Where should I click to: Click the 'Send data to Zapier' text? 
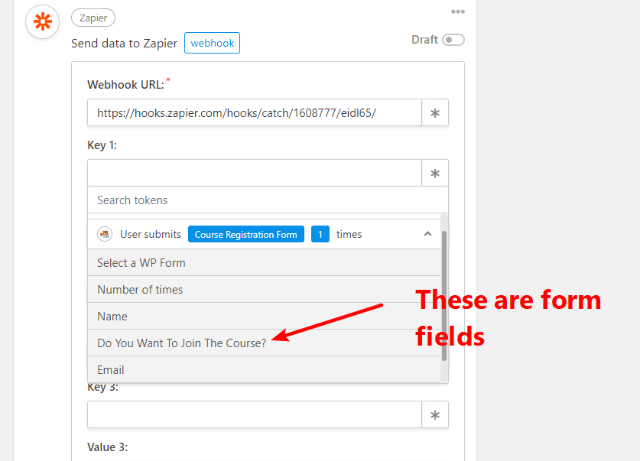point(124,43)
